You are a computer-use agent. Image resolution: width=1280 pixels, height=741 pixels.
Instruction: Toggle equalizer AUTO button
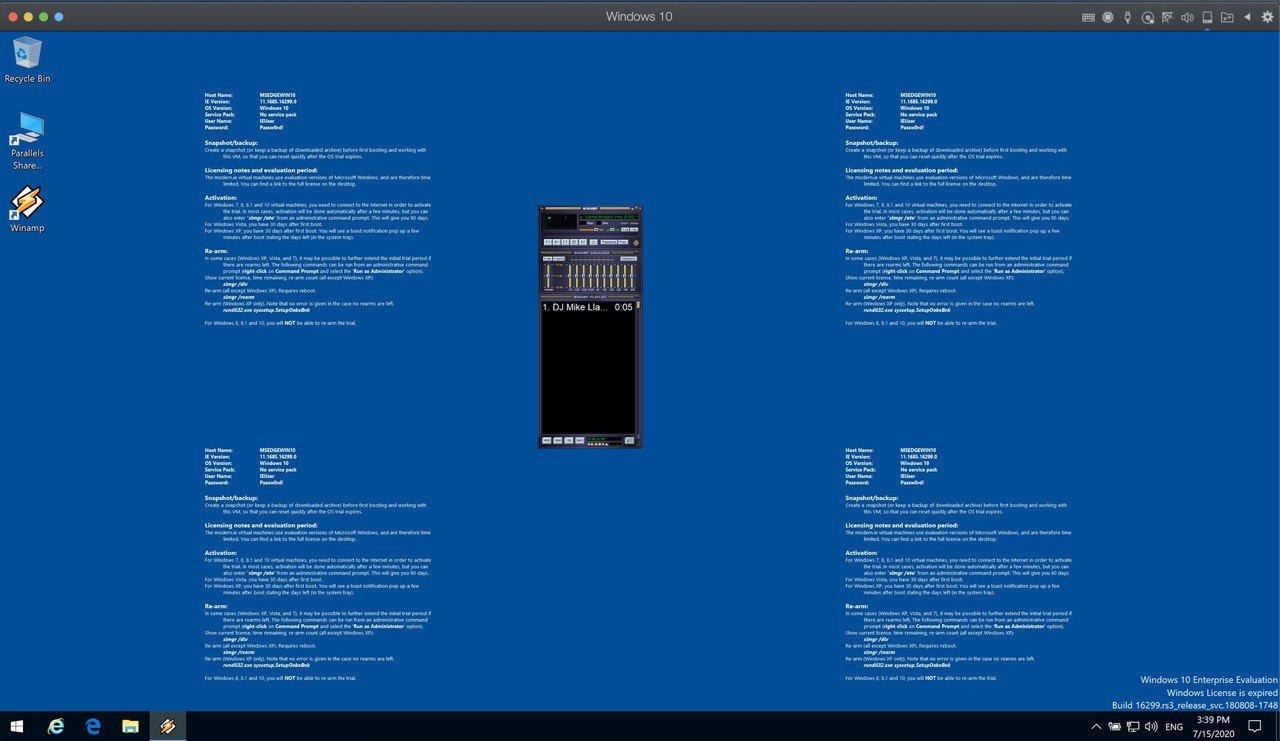(x=559, y=259)
